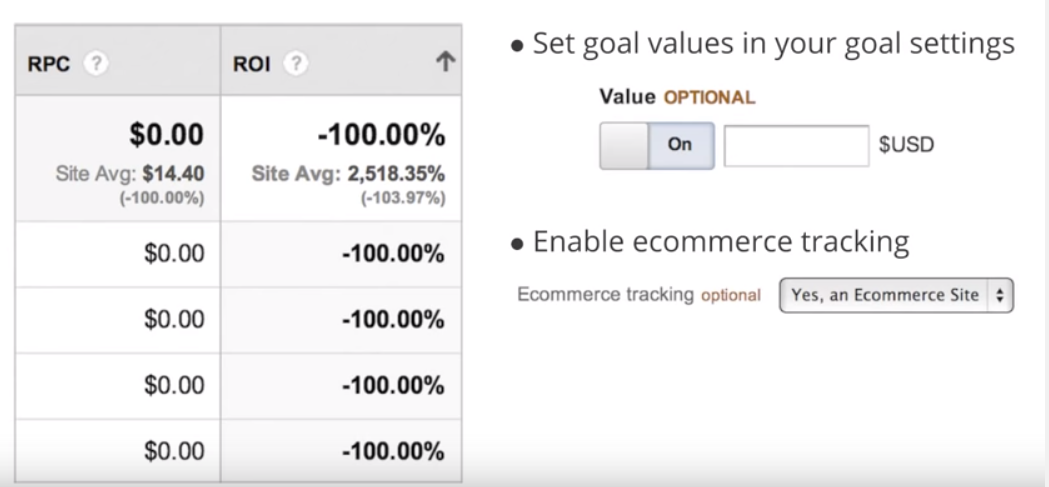This screenshot has width=1049, height=487.
Task: Toggle the goal Value On switch
Action: (x=680, y=145)
